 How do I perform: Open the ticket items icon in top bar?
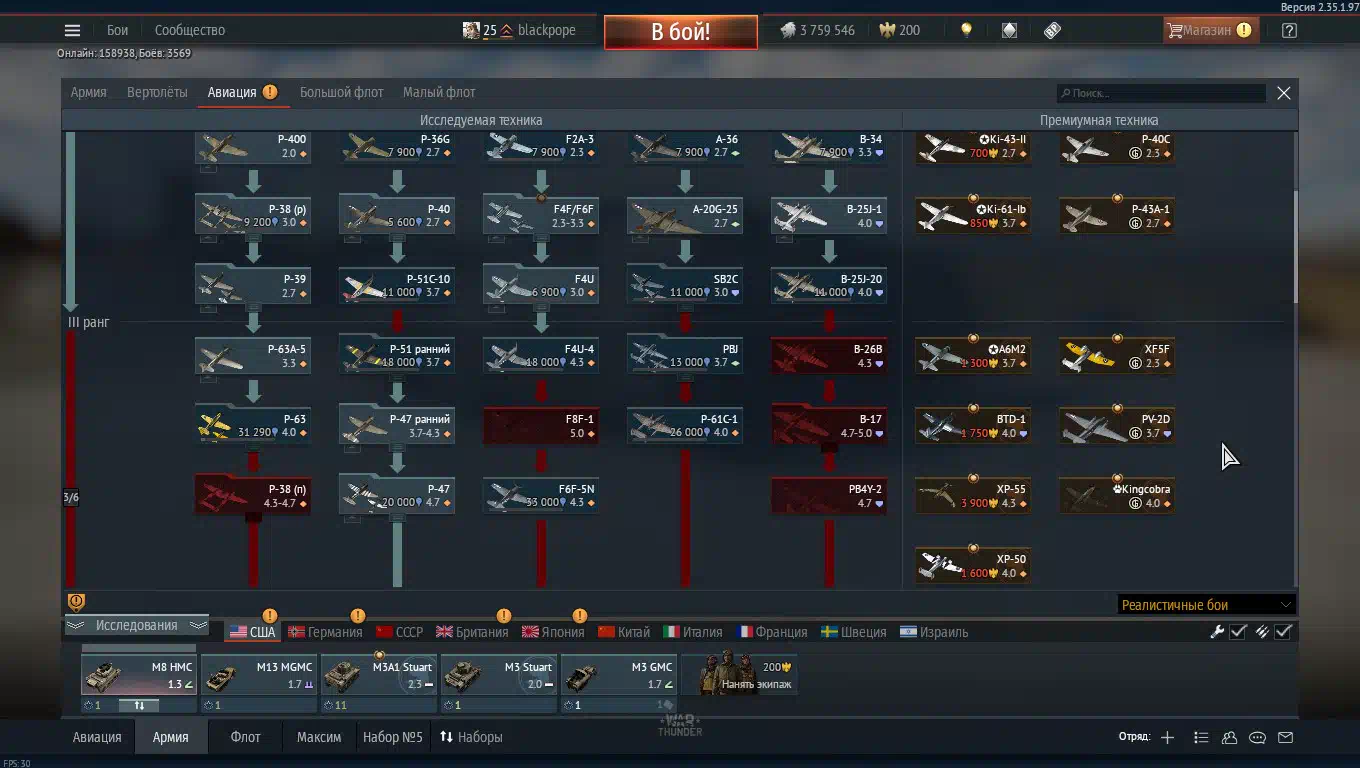pos(1052,30)
